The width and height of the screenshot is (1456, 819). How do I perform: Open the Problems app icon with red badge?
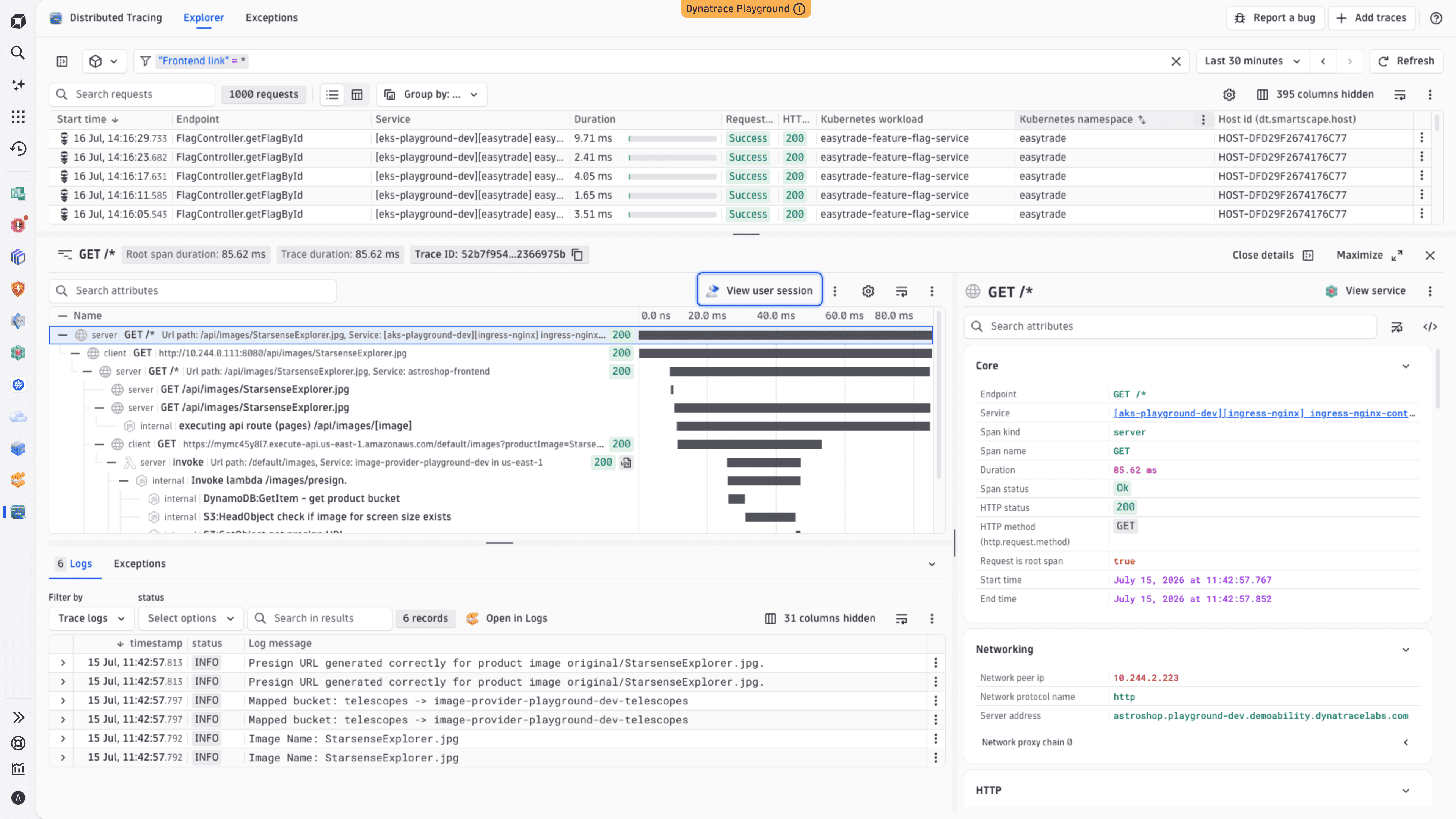tap(18, 225)
